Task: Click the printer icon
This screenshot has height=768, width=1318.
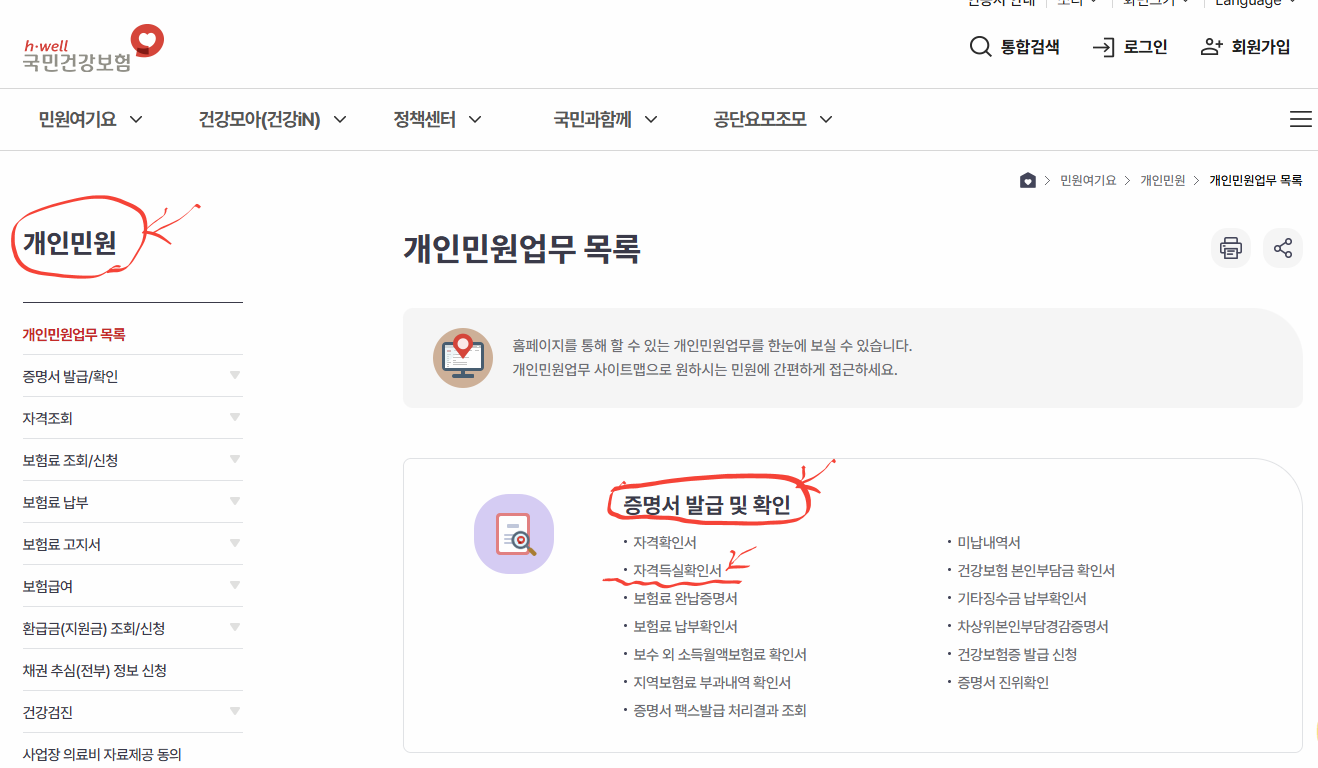Action: 1230,248
